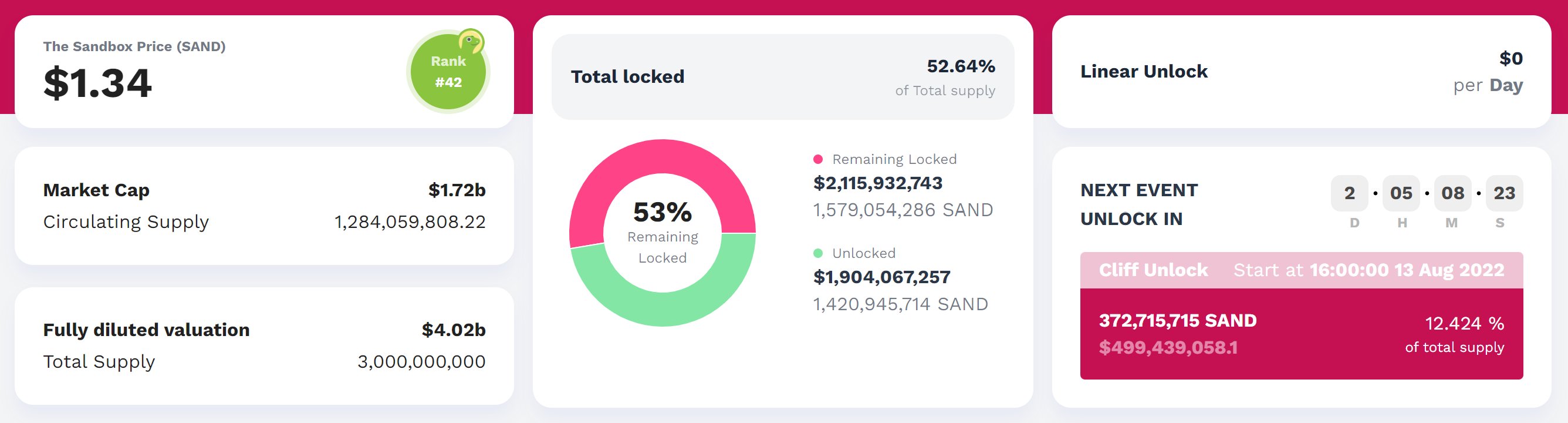Click the days countdown box showing 2
1568x423 pixels.
tap(1349, 193)
